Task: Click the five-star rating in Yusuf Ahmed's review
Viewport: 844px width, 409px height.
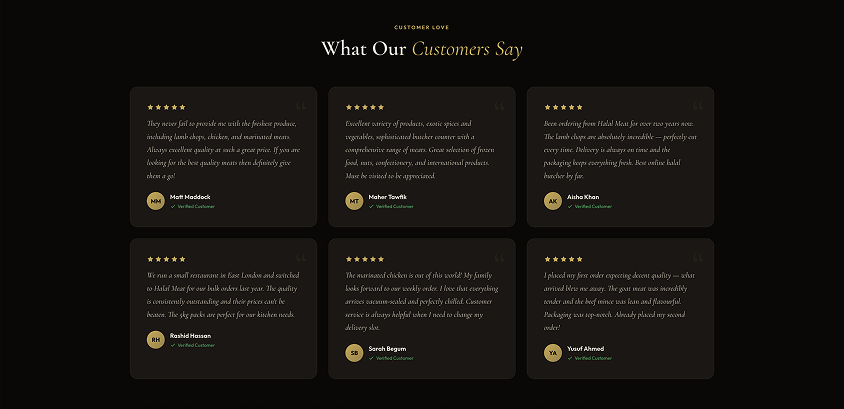Action: 564,259
